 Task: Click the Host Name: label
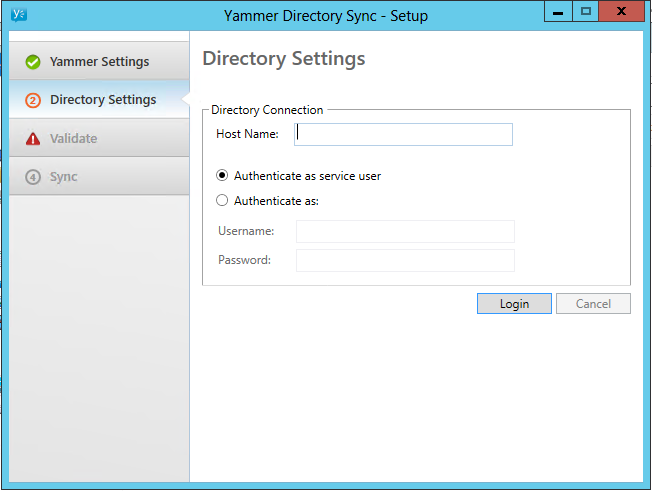pos(247,134)
